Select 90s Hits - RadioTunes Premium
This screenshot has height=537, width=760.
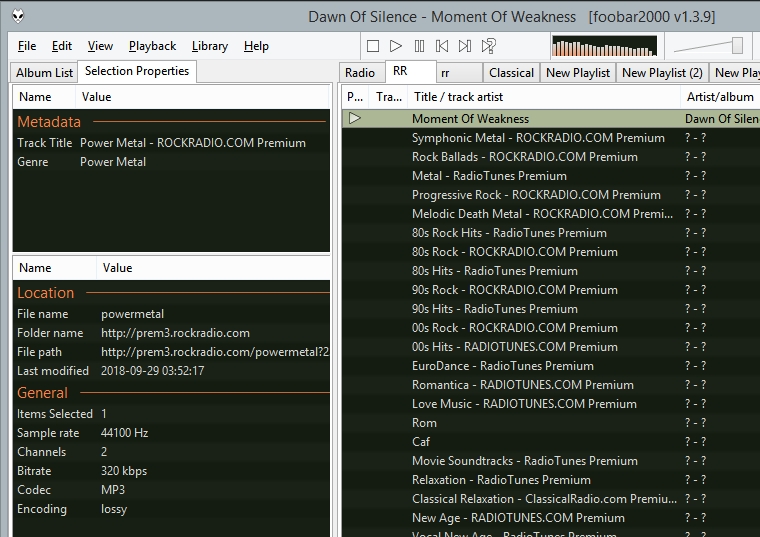(551, 309)
